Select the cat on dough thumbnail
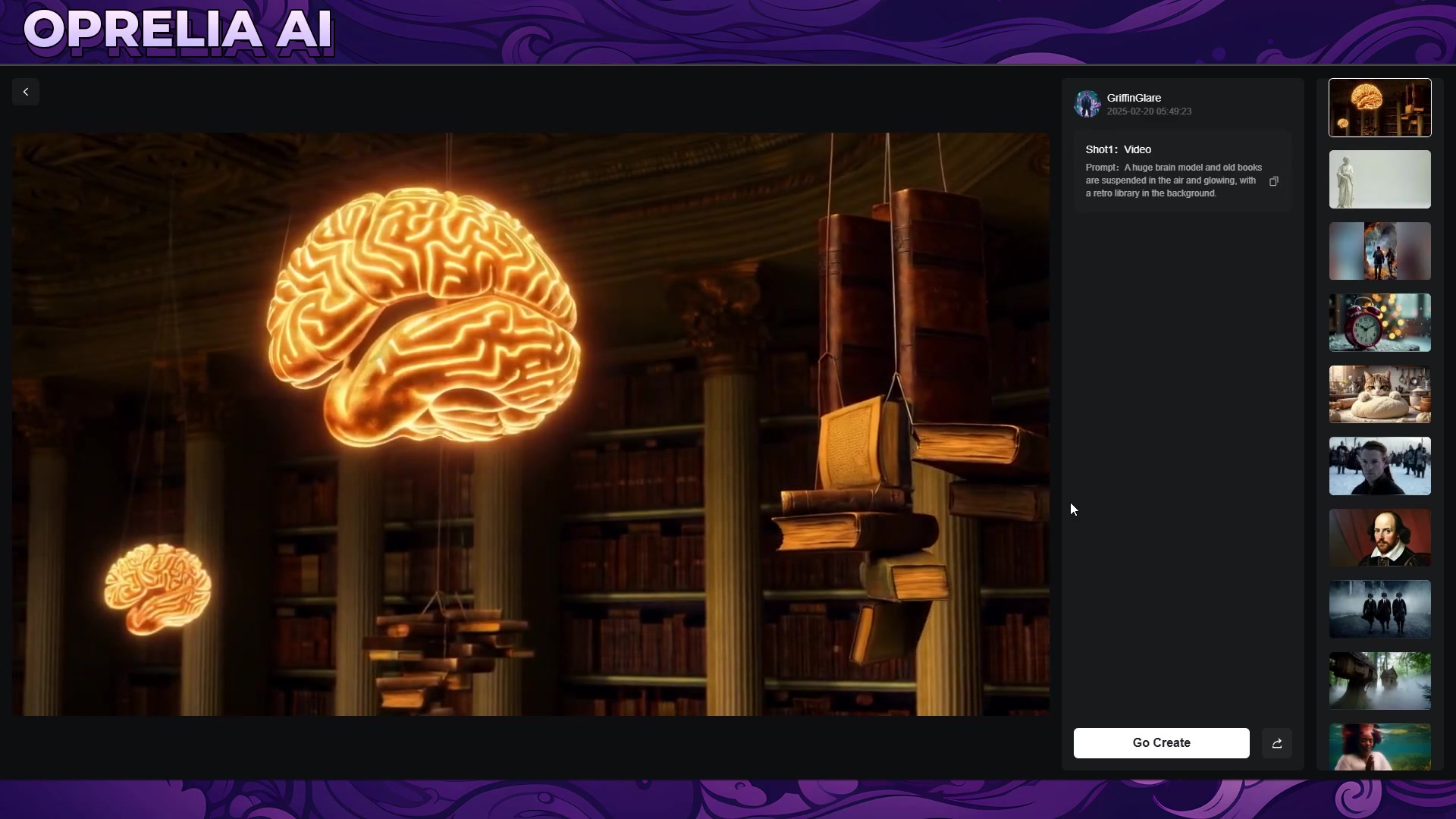 [1380, 394]
